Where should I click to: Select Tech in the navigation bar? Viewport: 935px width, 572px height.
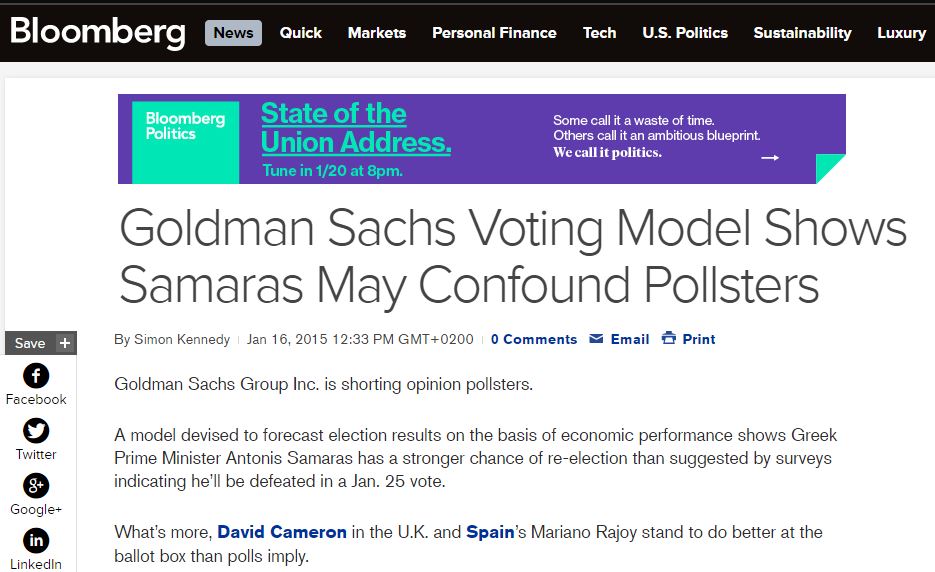(599, 33)
